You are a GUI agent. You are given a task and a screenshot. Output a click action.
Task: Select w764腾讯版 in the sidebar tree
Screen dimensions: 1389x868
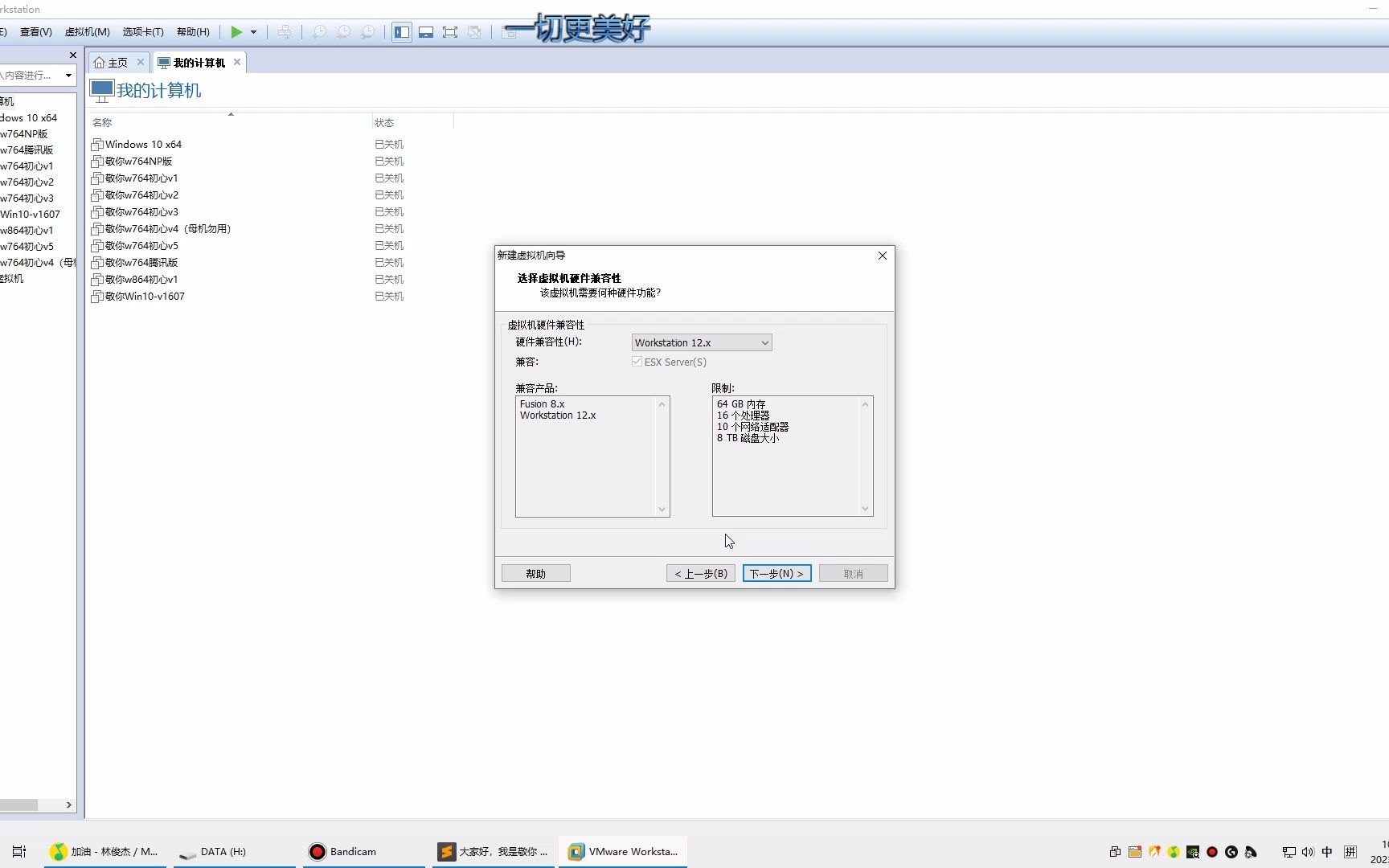(x=27, y=150)
